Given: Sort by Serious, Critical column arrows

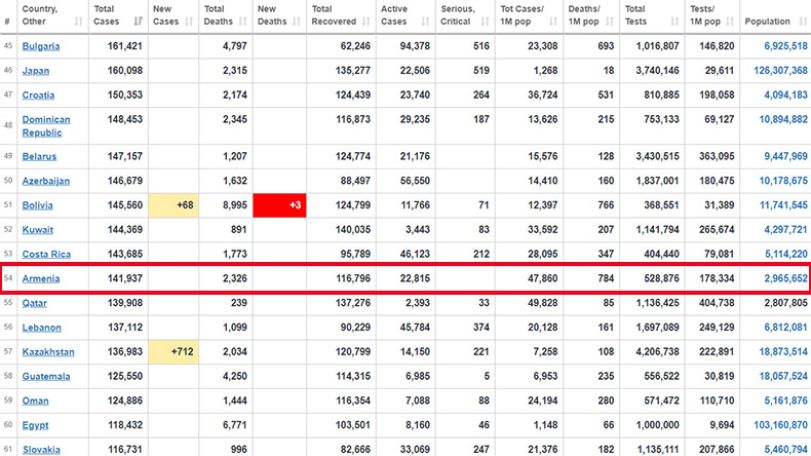Looking at the screenshot, I should click(x=485, y=21).
